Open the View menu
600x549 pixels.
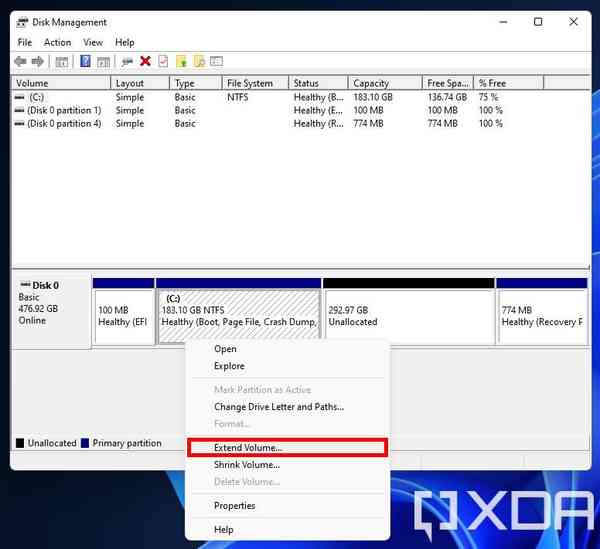coord(93,42)
